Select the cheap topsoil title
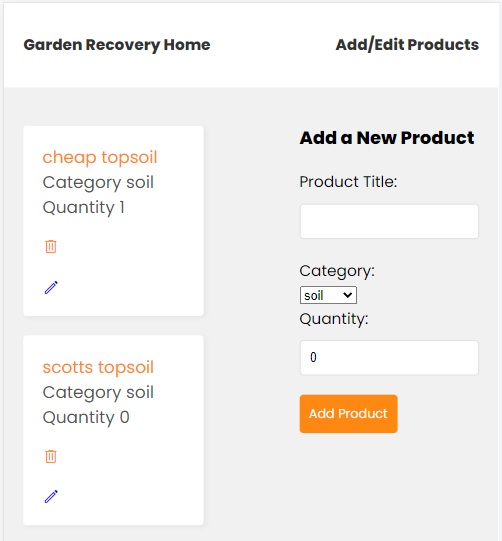Image resolution: width=502 pixels, height=541 pixels. 100,158
